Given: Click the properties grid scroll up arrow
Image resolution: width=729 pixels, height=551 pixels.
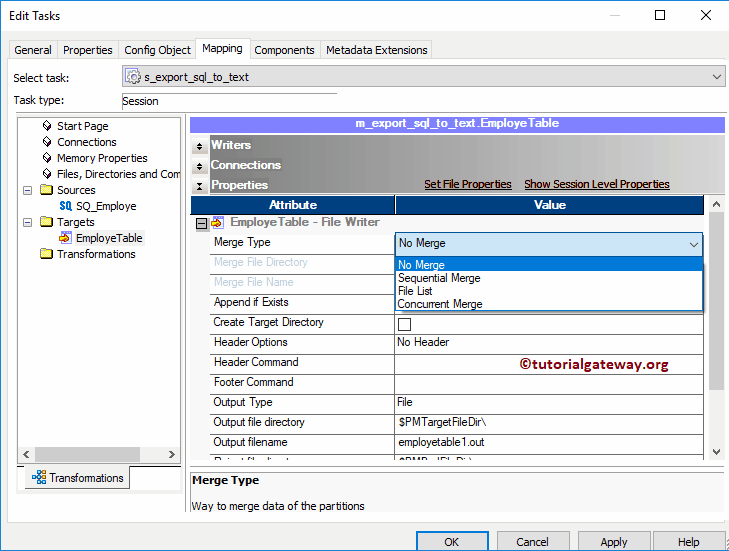Looking at the screenshot, I should click(716, 204).
